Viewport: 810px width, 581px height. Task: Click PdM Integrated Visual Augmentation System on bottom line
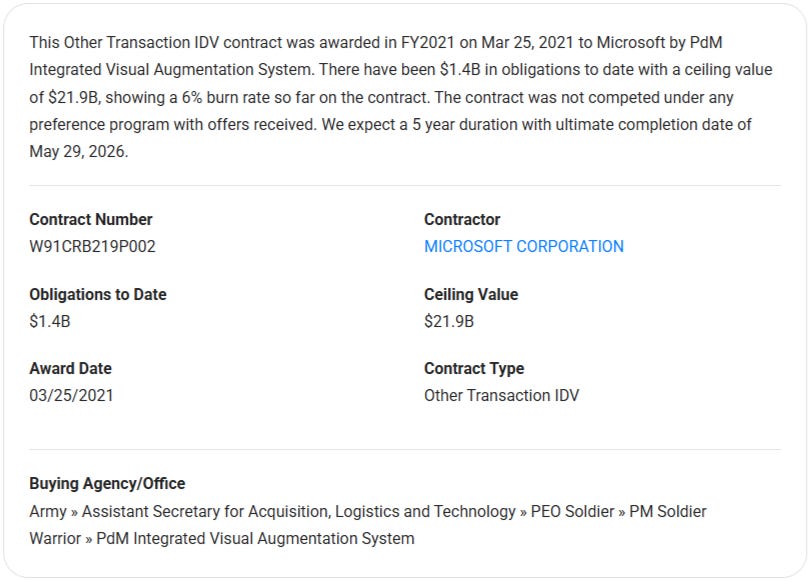255,538
